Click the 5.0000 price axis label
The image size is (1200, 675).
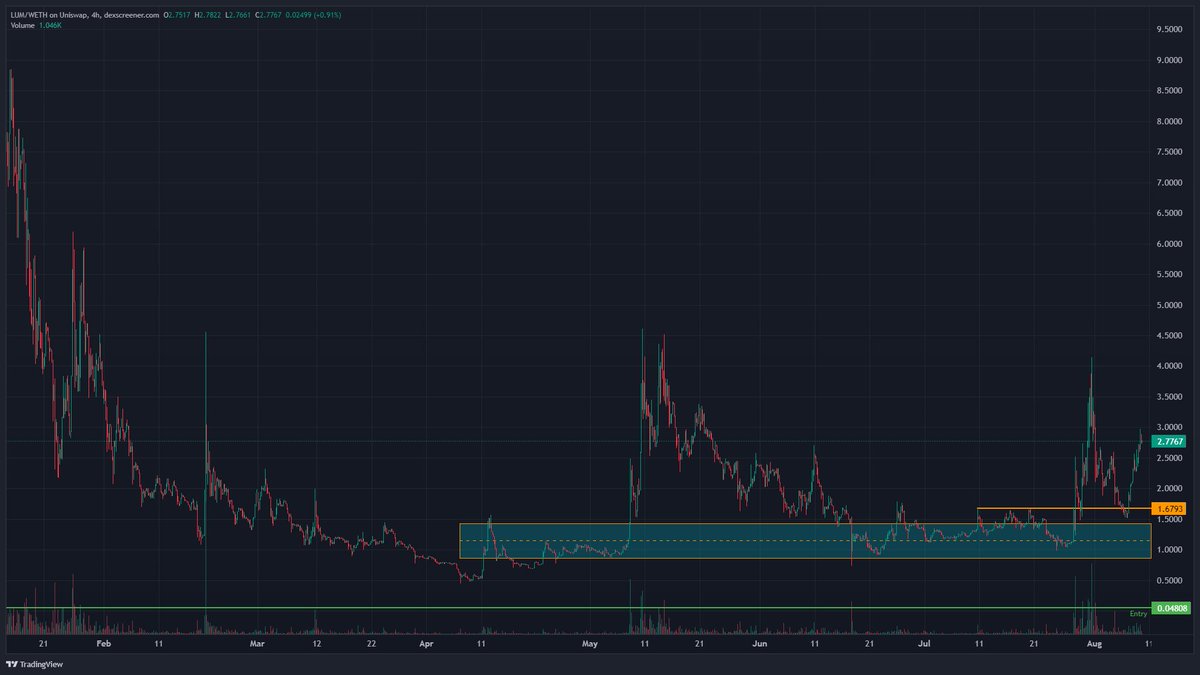[x=1170, y=305]
